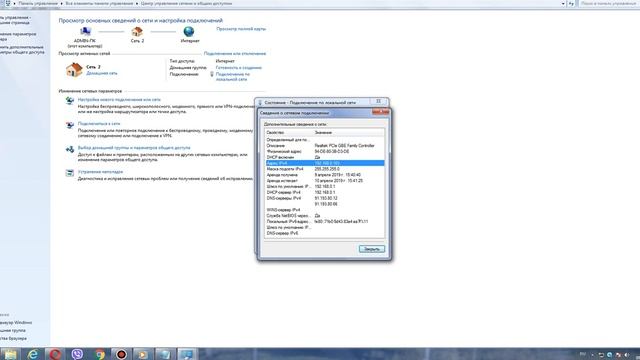Select the Служба NetBIOS row

(x=324, y=216)
